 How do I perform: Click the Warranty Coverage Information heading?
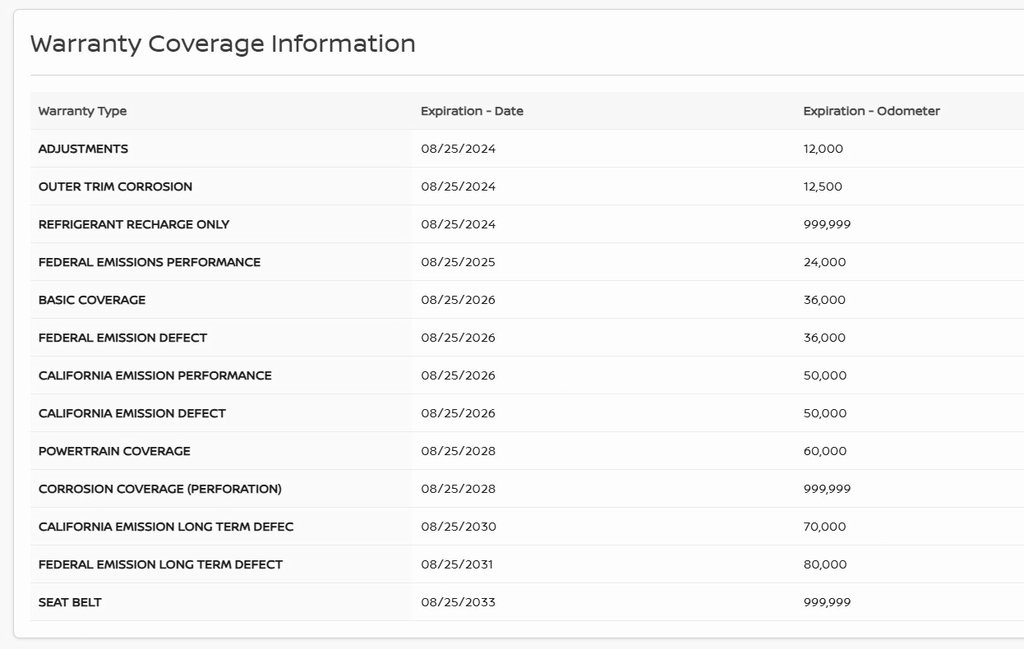(222, 44)
